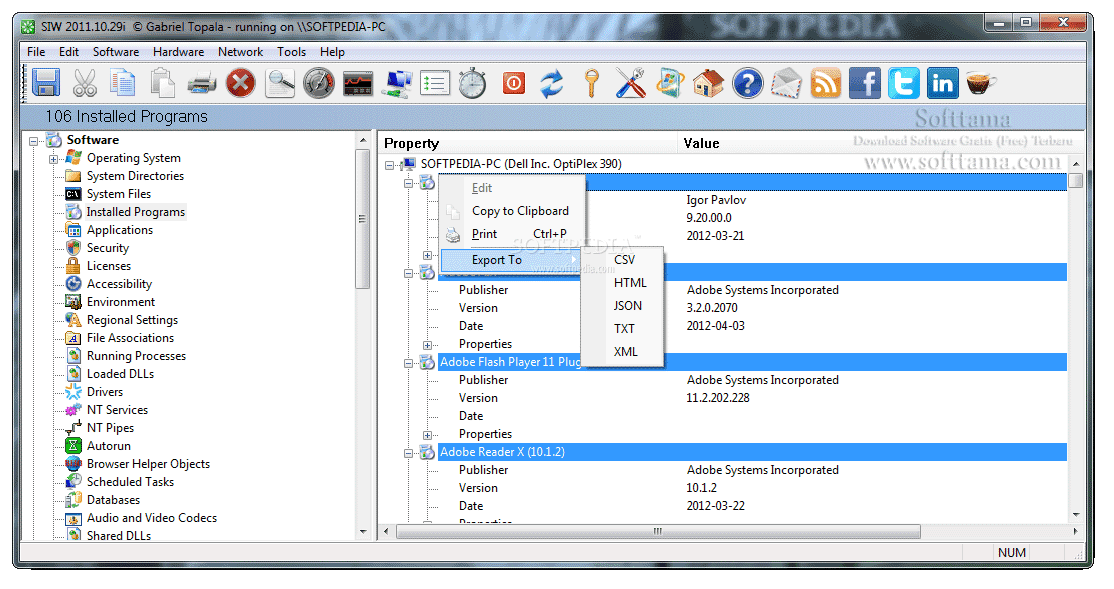Expand the Operating System sidebar node
Screen dimensions: 1114x589
[x=51, y=158]
